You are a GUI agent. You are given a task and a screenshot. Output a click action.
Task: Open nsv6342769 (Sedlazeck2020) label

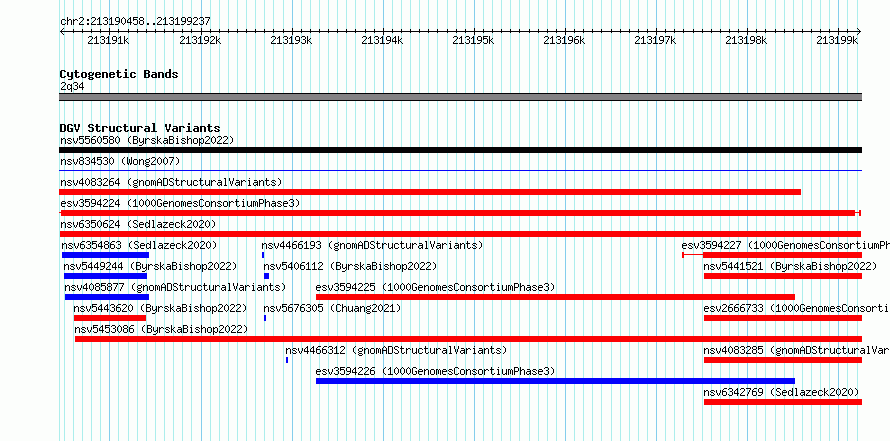[x=782, y=392]
